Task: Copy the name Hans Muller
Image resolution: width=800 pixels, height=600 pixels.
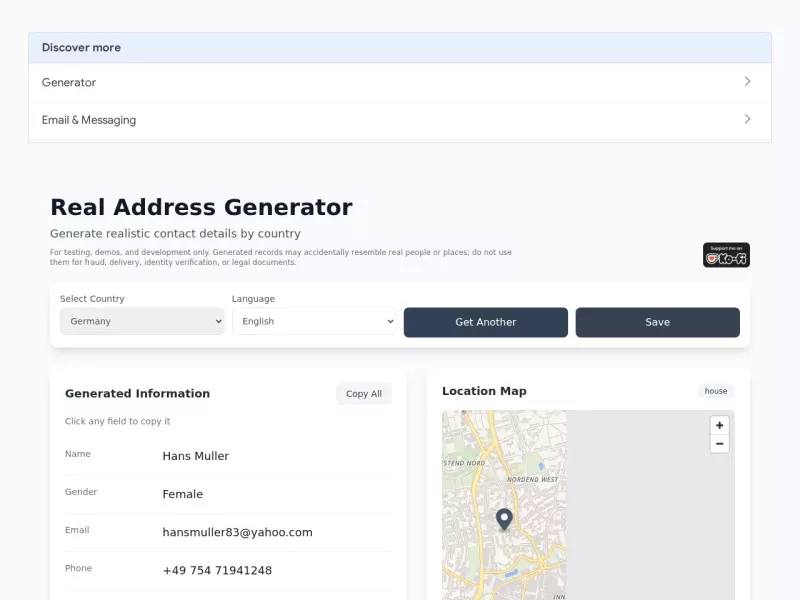Action: (x=195, y=456)
